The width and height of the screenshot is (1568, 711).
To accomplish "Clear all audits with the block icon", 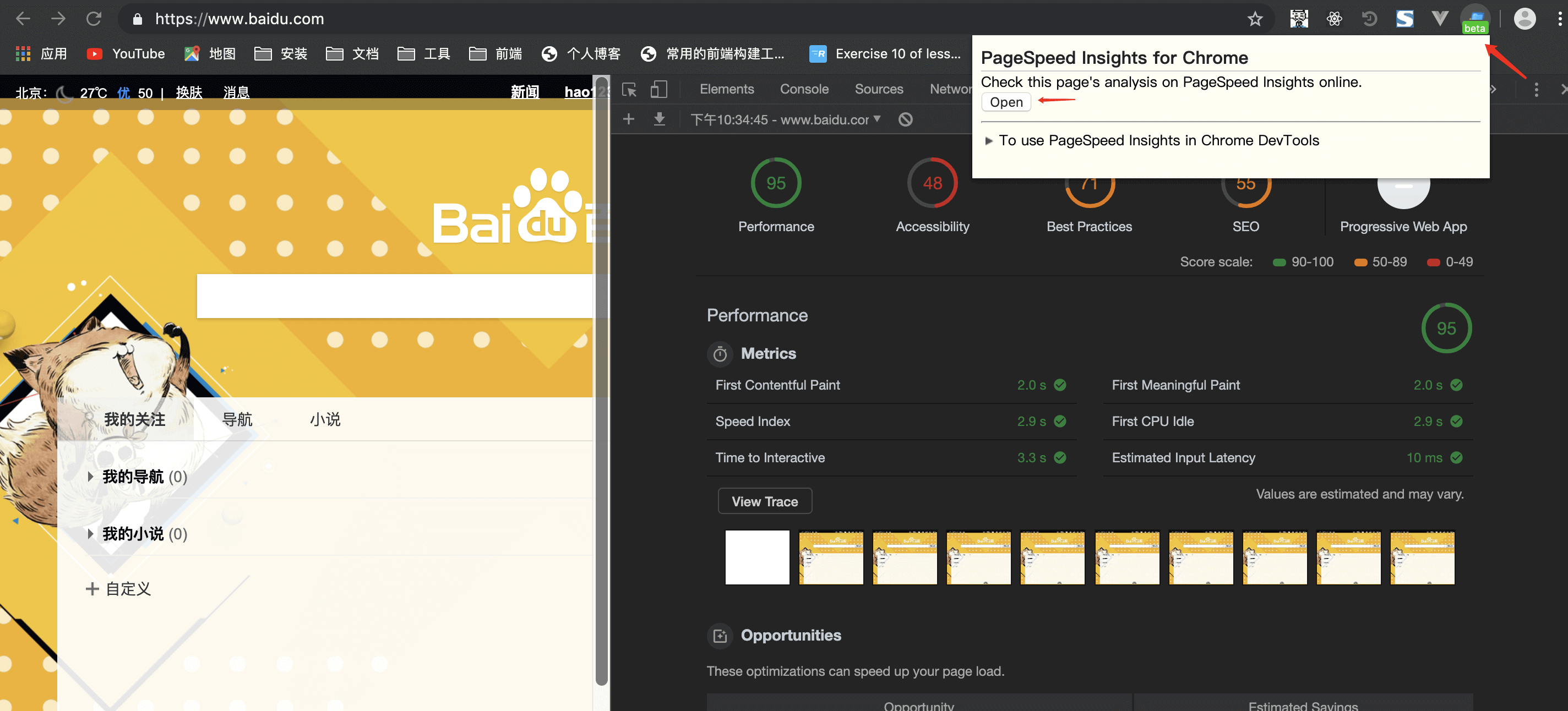I will click(x=905, y=119).
